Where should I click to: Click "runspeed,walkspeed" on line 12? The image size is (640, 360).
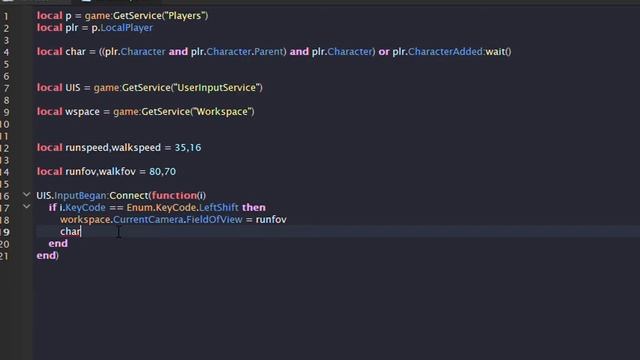pyautogui.click(x=113, y=147)
